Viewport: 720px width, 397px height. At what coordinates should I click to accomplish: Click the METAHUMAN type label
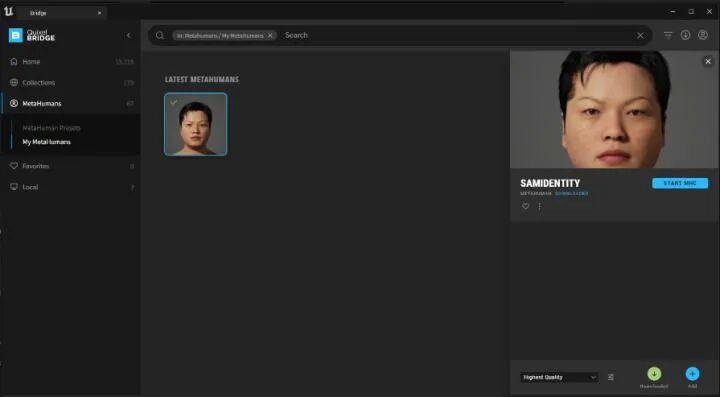pos(536,194)
